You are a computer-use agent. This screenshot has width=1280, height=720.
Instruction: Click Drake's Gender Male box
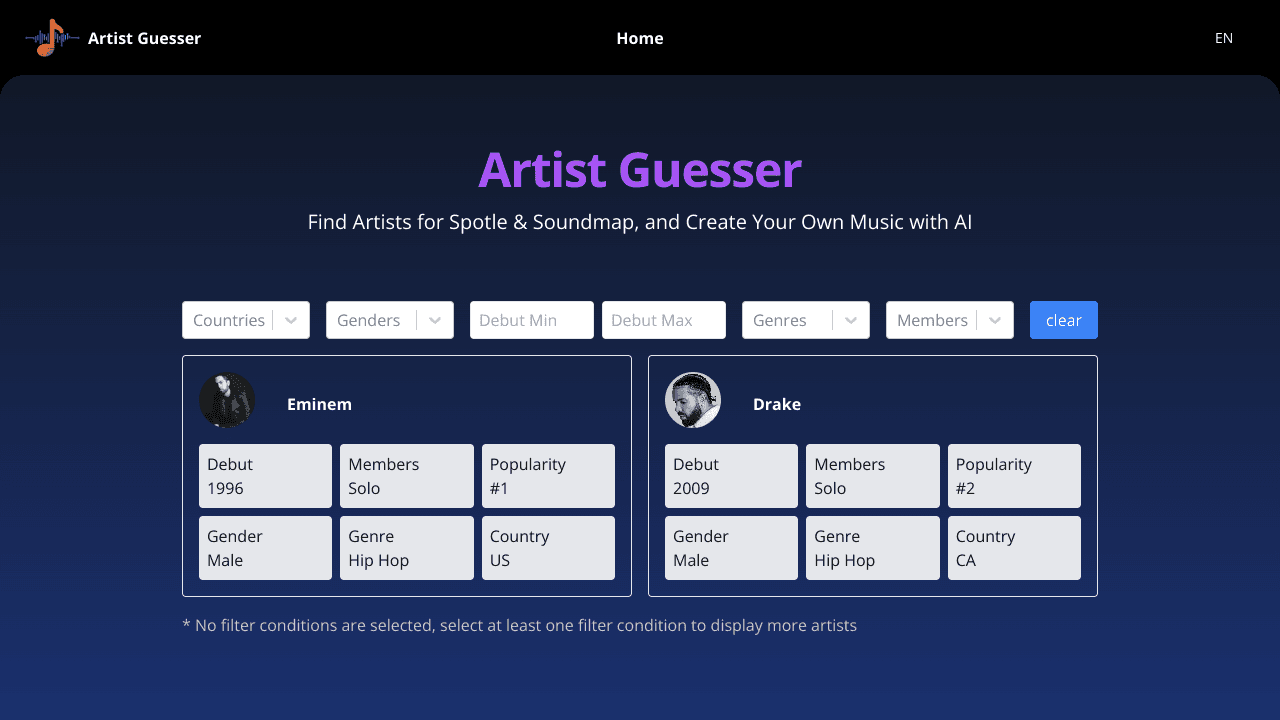click(731, 548)
